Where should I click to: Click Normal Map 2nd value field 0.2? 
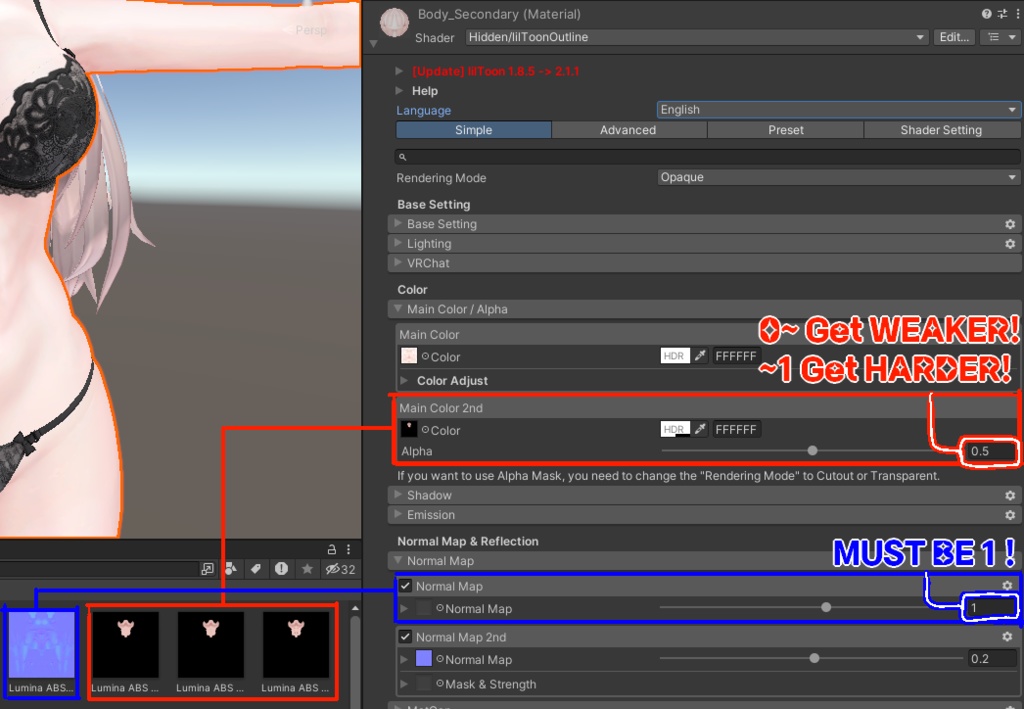point(993,659)
